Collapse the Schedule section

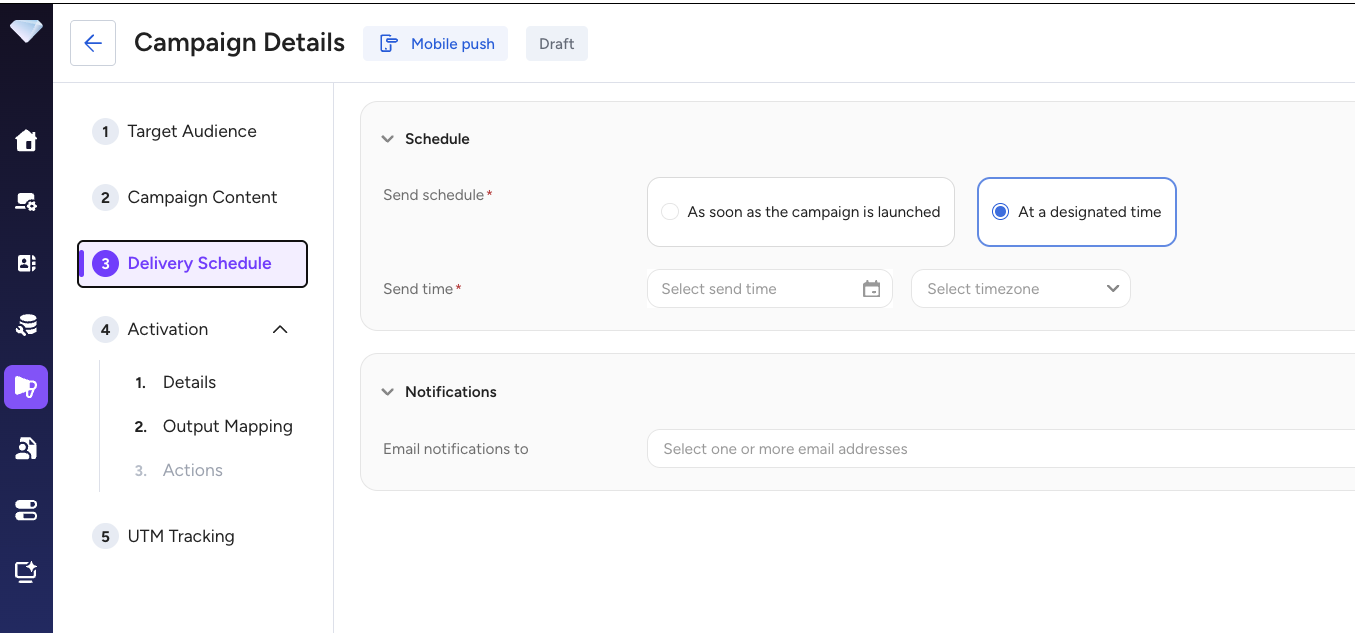388,139
